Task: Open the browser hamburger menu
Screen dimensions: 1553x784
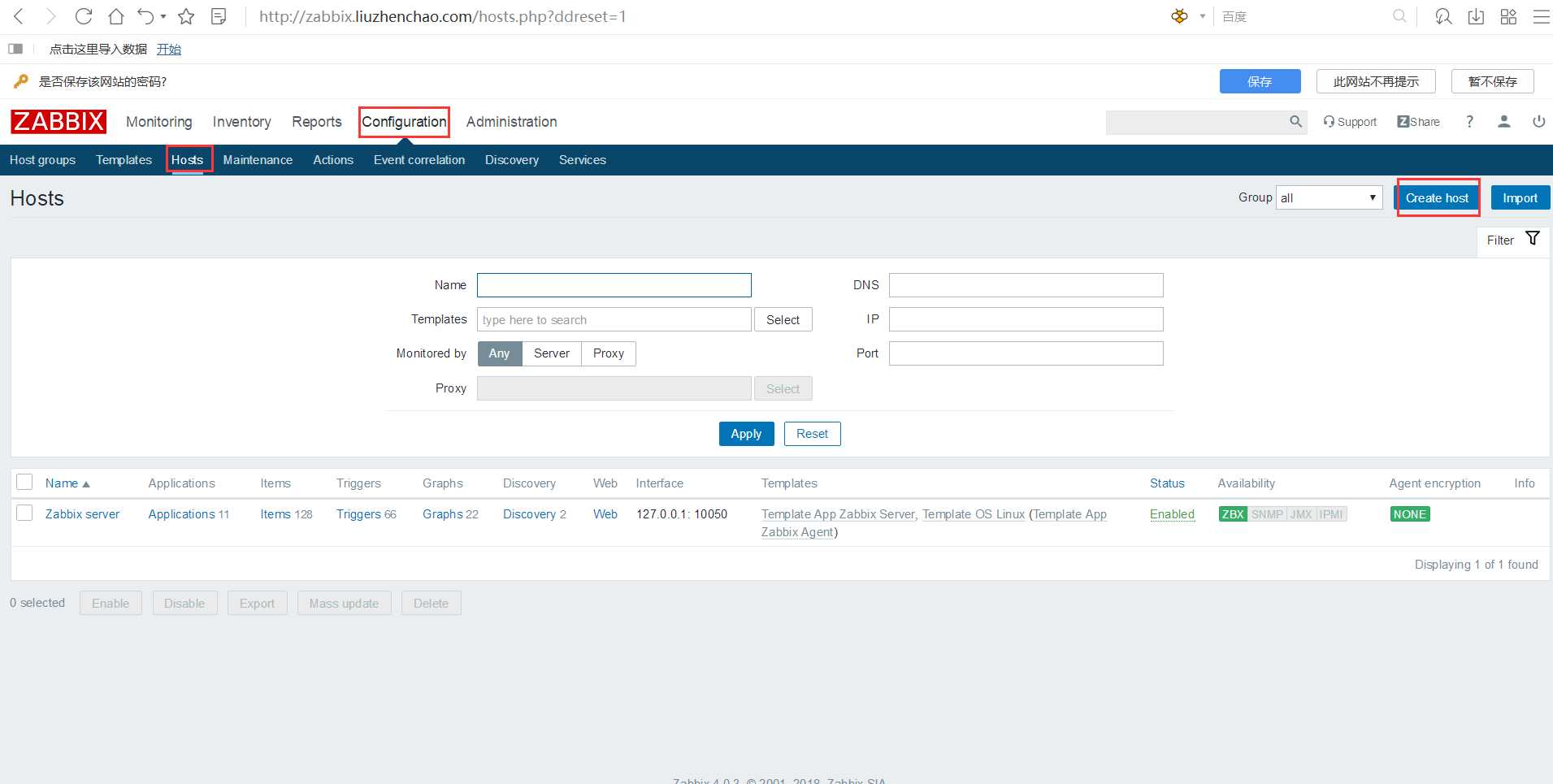Action: click(1541, 16)
